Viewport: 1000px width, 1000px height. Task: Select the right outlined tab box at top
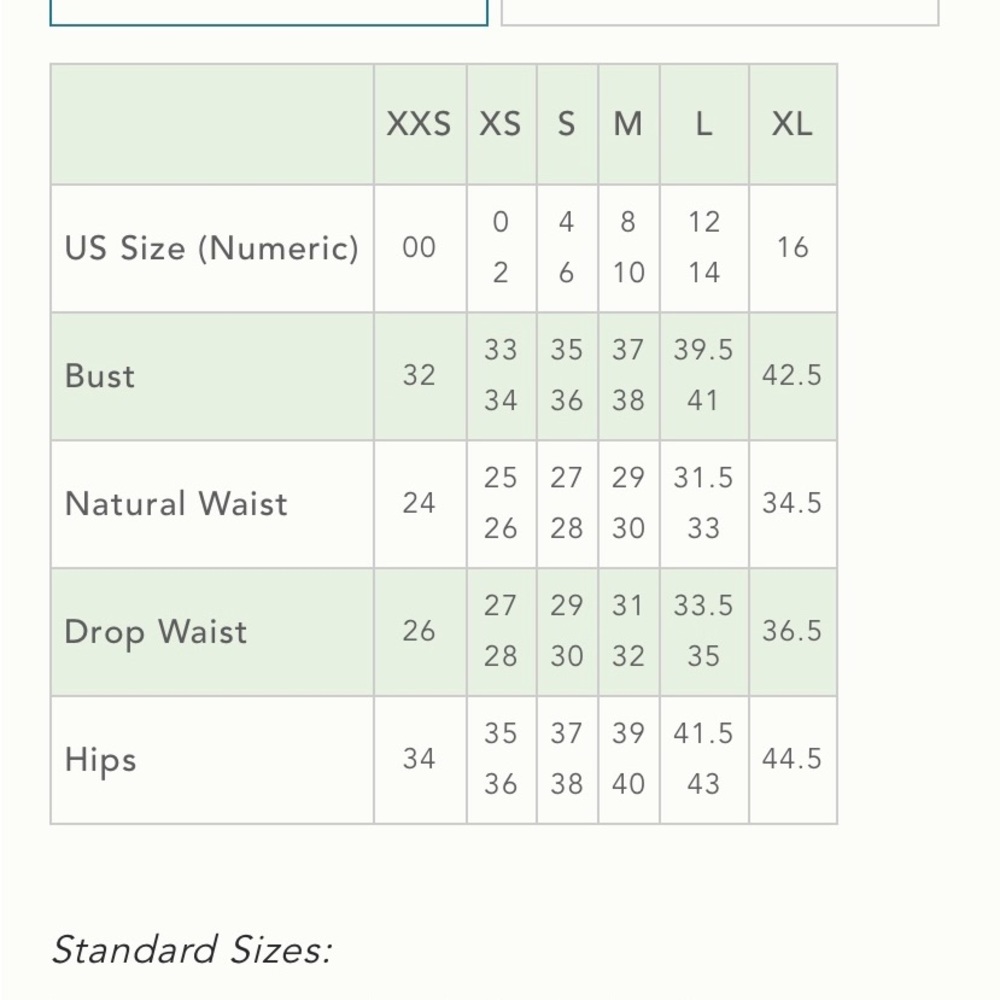719,12
